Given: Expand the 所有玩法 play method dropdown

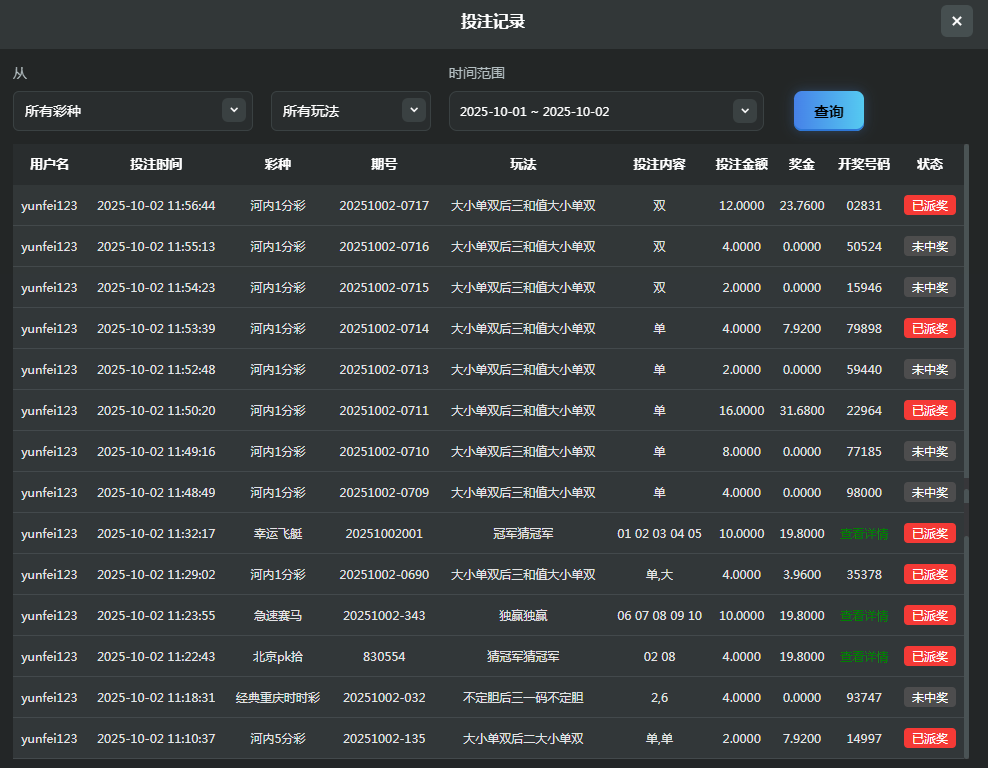Looking at the screenshot, I should (350, 111).
